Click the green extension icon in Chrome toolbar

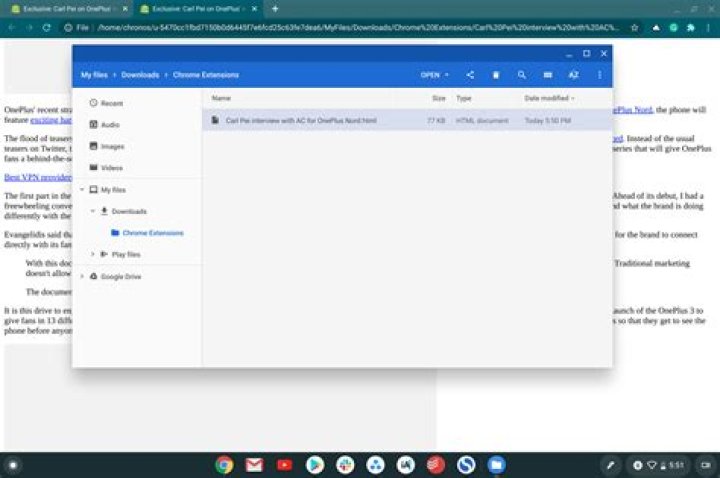674,28
